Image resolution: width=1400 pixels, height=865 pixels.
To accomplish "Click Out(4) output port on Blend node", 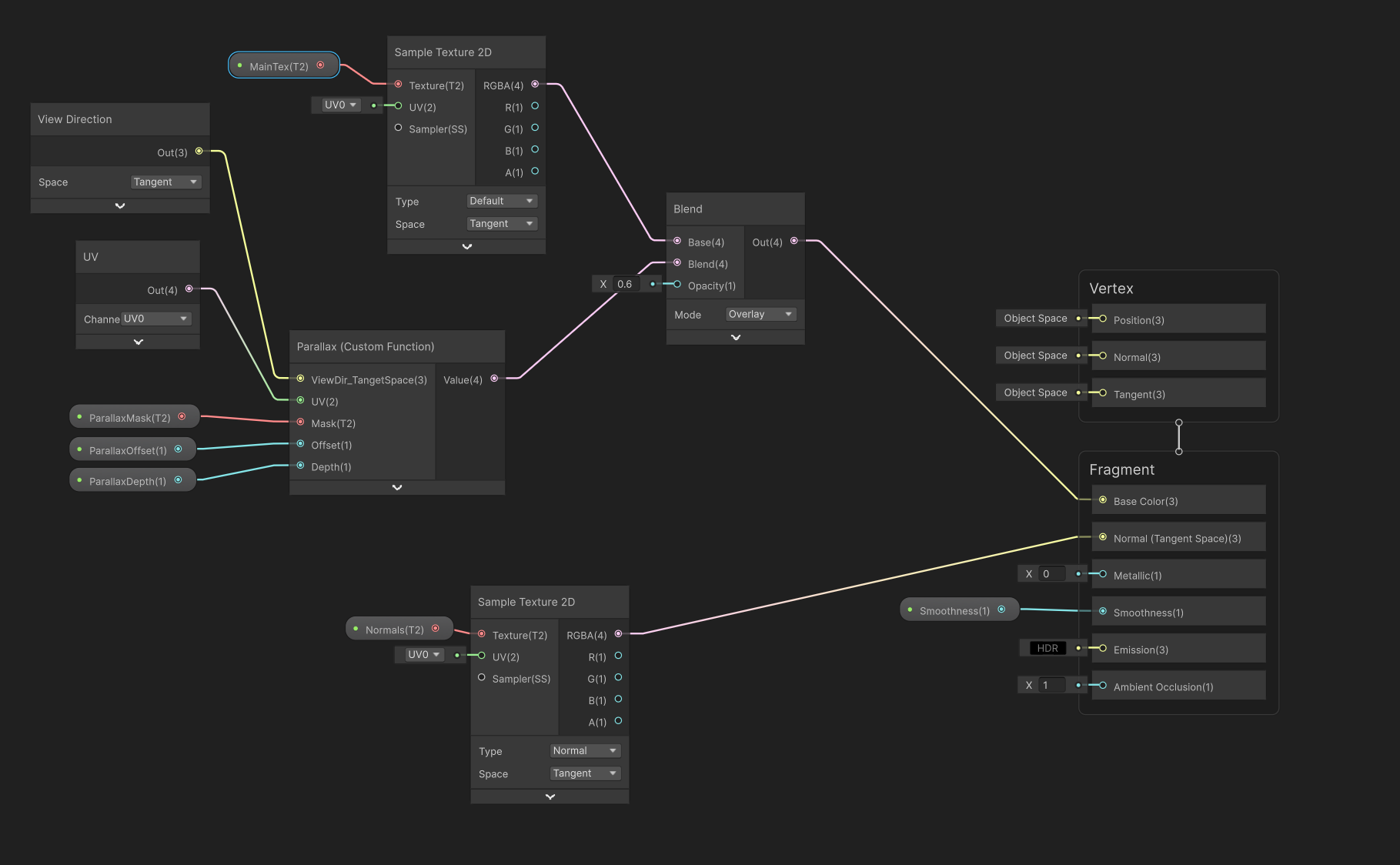I will coord(794,241).
